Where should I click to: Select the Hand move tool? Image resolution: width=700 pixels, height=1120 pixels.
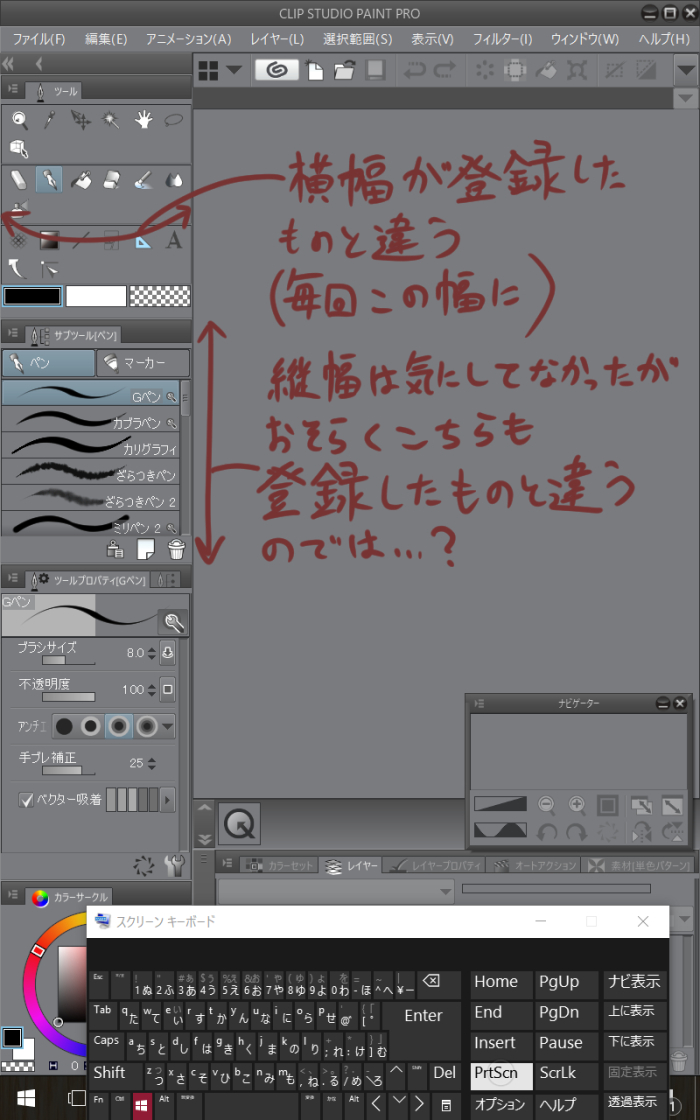[x=144, y=120]
